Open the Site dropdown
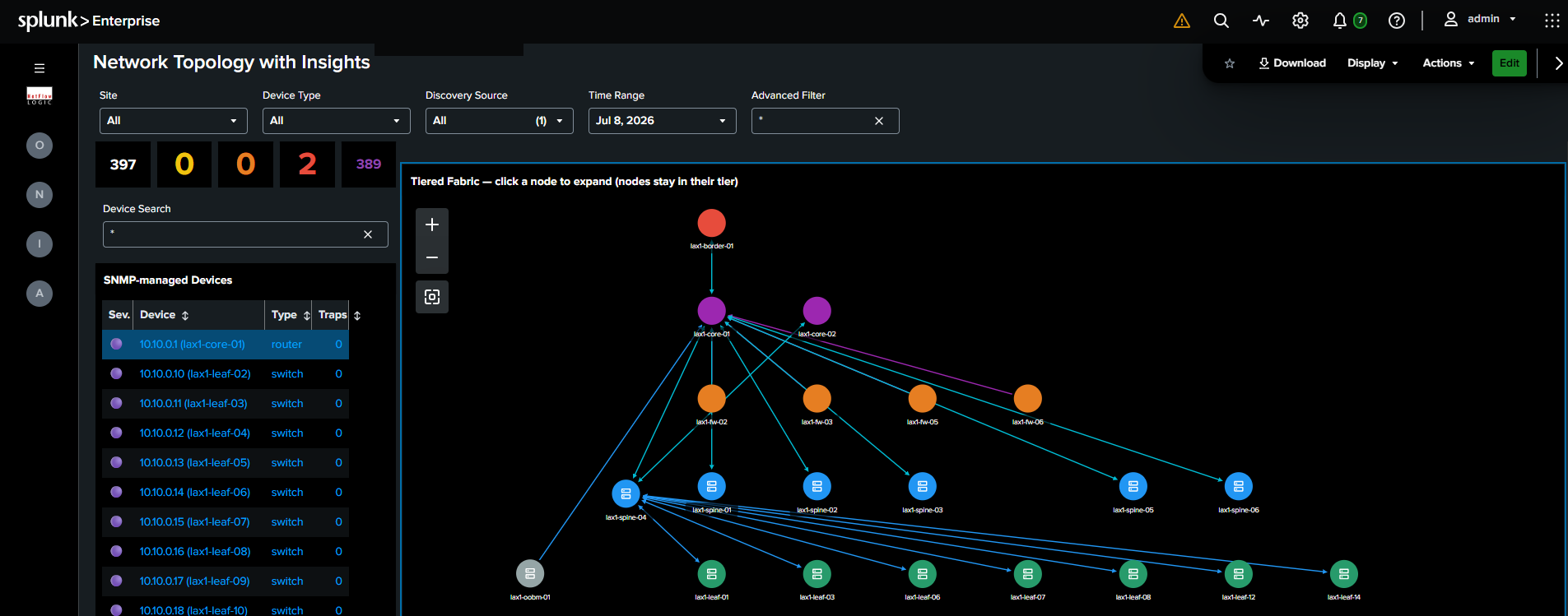 (x=173, y=121)
